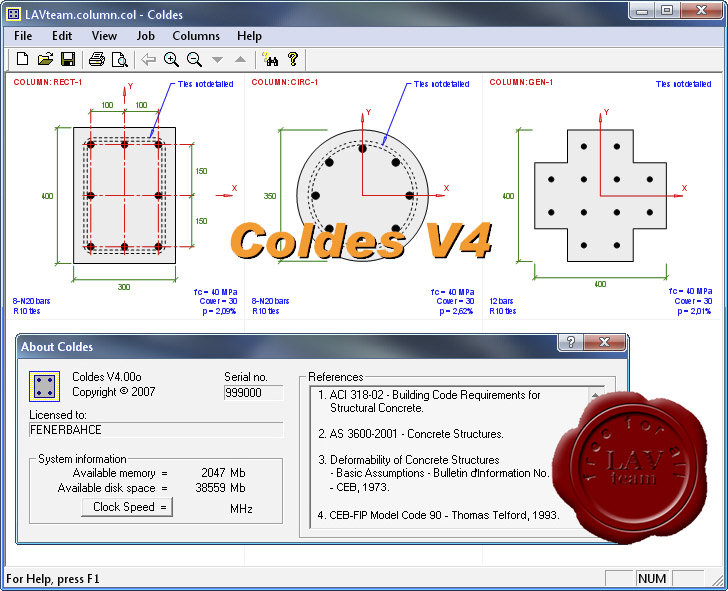This screenshot has height=591, width=728.
Task: Click the Licensed to field FENERBAHCE
Action: [156, 430]
